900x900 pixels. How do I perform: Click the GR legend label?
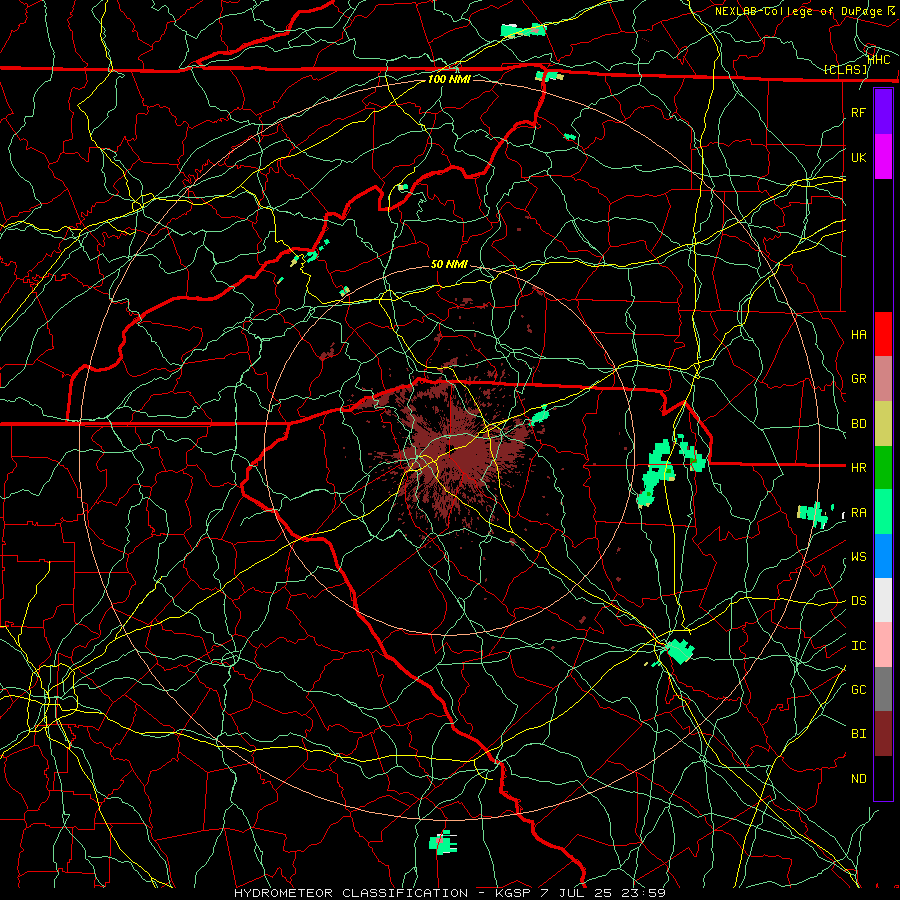[x=859, y=379]
